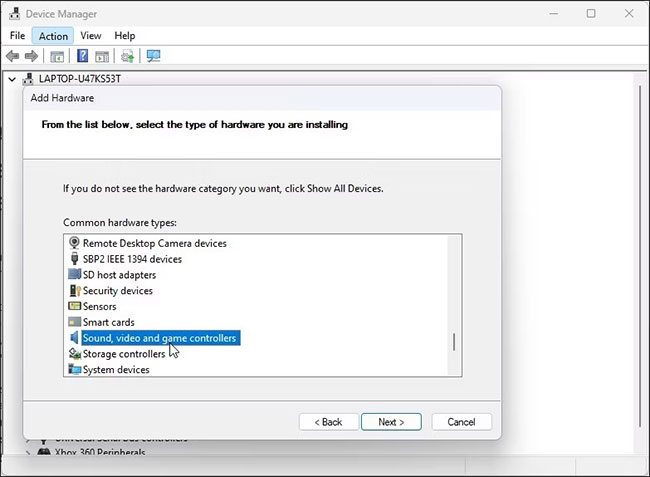This screenshot has width=650, height=477.
Task: Click the Back arrow toolbar icon
Action: click(14, 56)
